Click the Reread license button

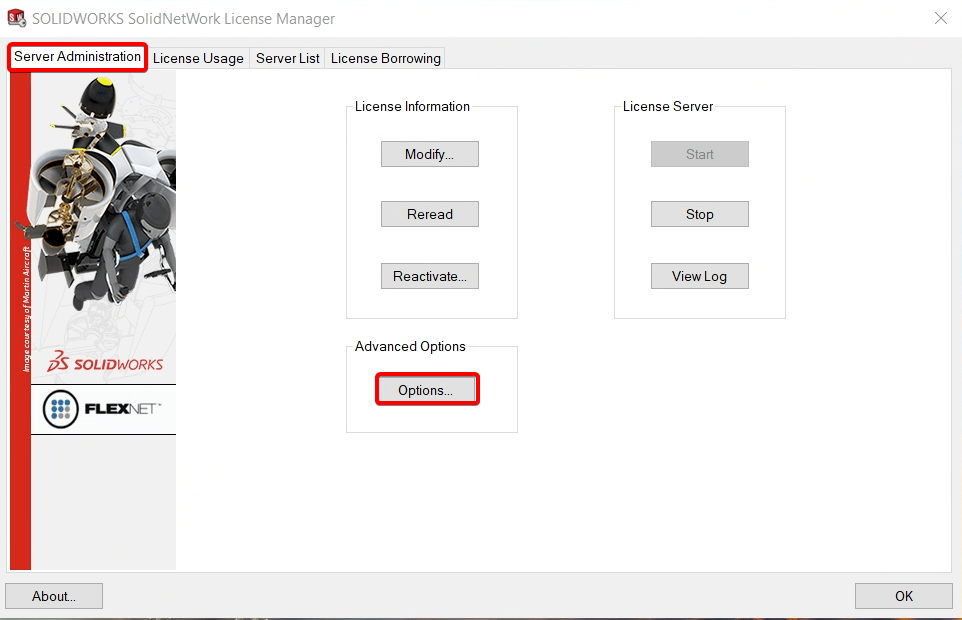click(x=429, y=214)
